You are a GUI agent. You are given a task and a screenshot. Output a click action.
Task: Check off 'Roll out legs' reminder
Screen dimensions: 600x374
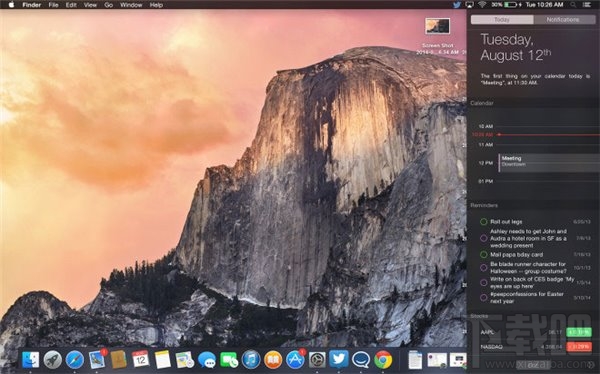coord(484,222)
